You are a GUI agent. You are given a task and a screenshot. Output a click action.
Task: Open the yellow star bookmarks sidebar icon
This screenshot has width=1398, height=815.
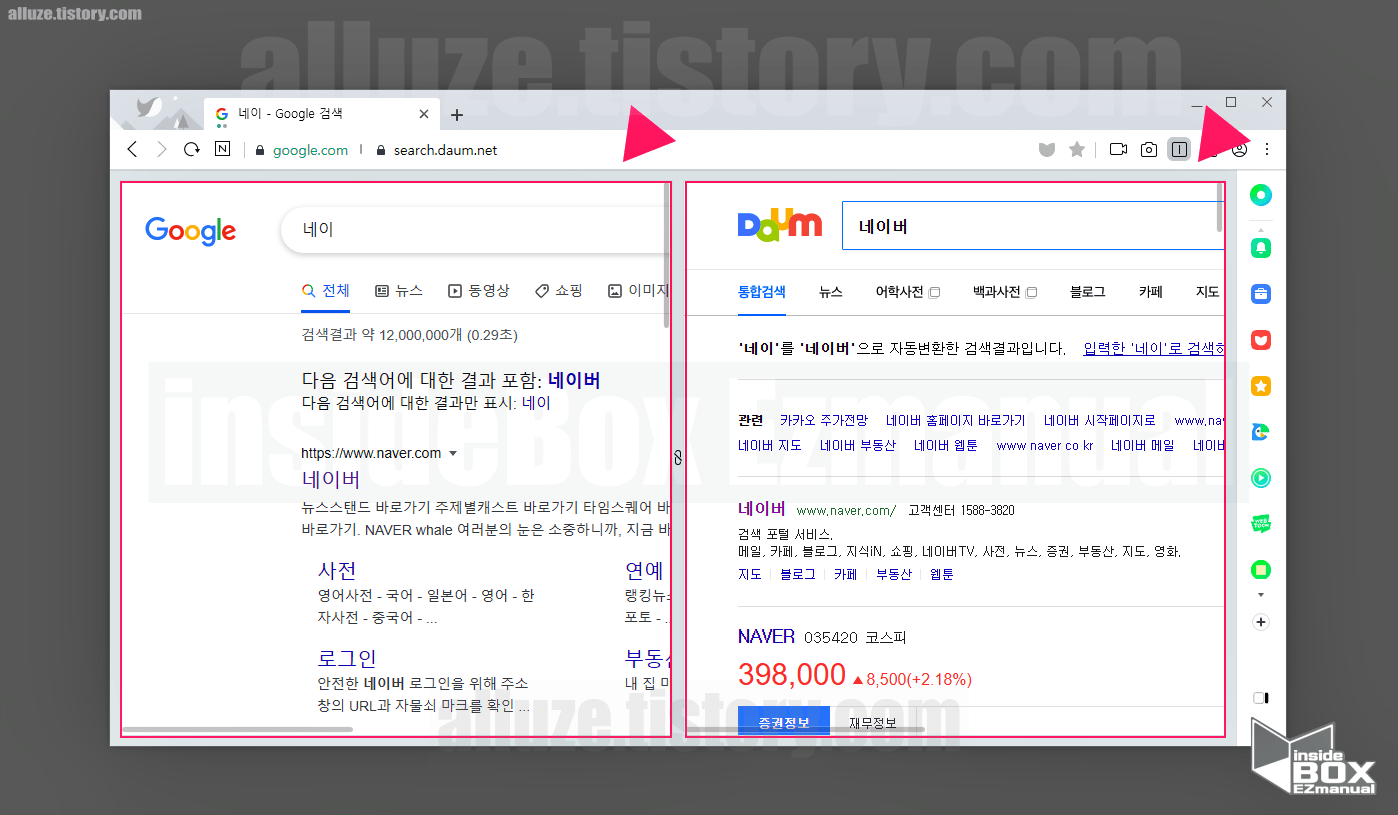tap(1261, 386)
